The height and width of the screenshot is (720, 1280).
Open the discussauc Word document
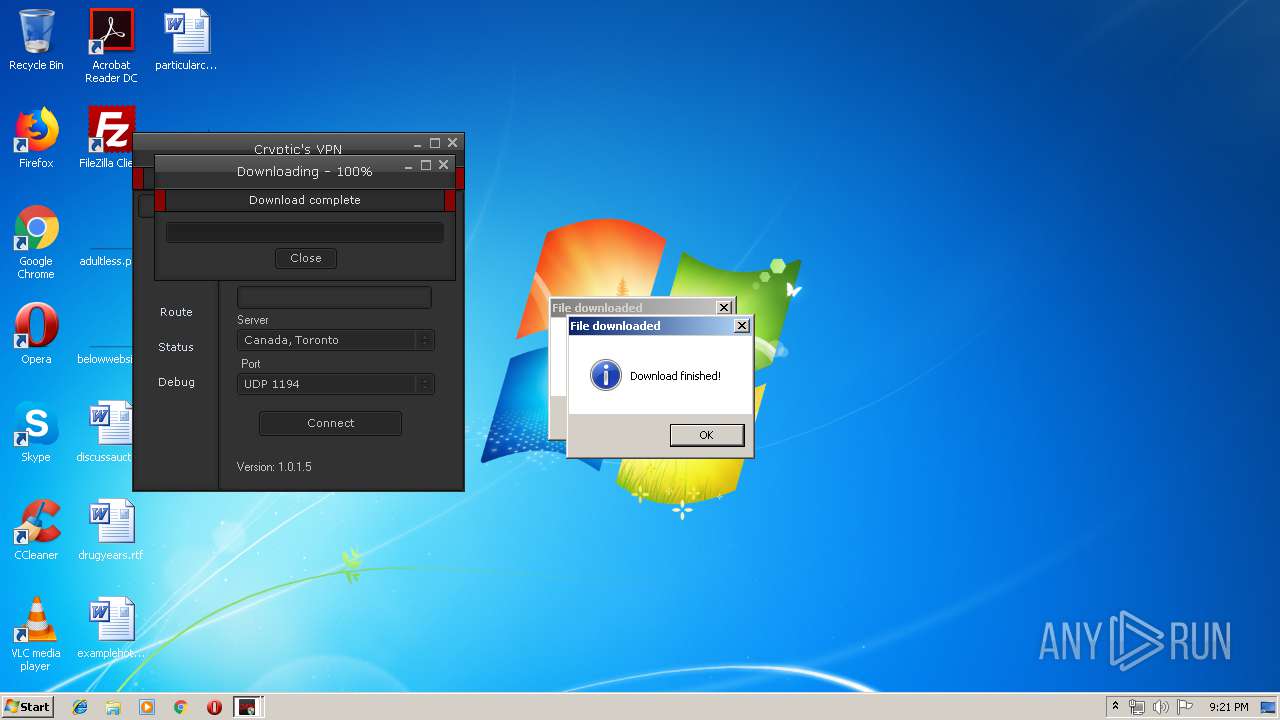[x=108, y=432]
